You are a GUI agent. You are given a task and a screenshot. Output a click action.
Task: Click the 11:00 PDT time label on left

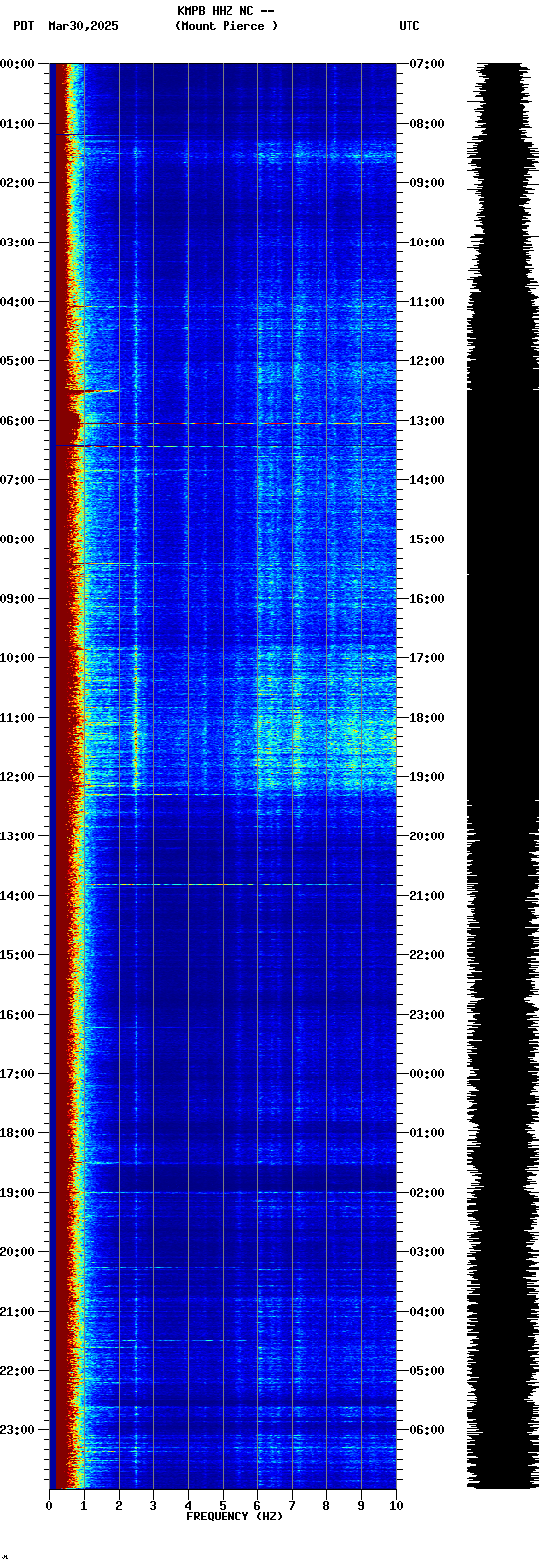point(17,718)
